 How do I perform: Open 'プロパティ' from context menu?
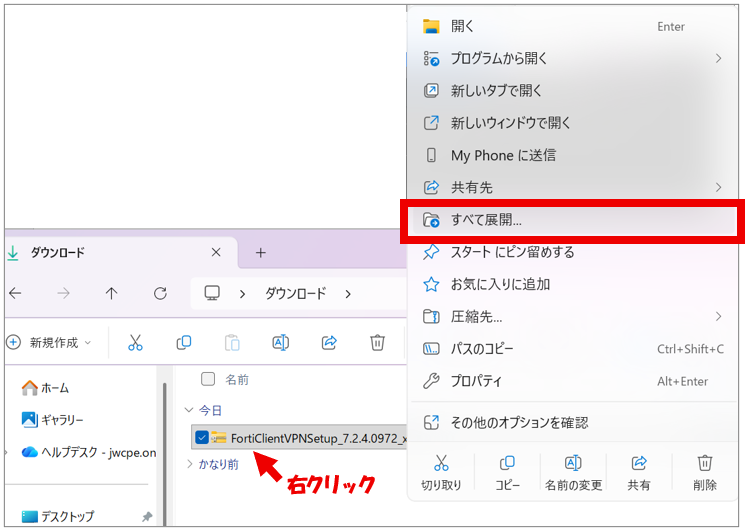click(x=573, y=381)
